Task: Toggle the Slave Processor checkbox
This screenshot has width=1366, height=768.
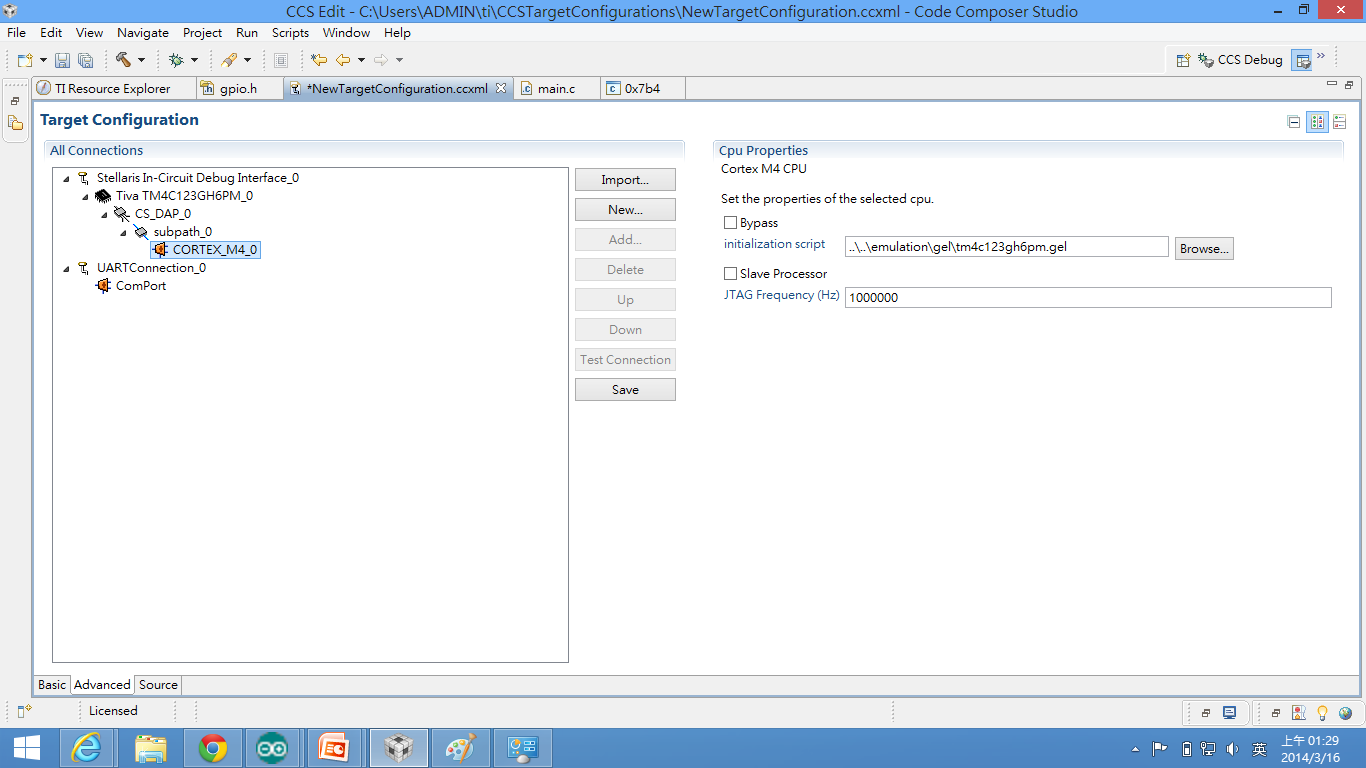Action: (730, 274)
